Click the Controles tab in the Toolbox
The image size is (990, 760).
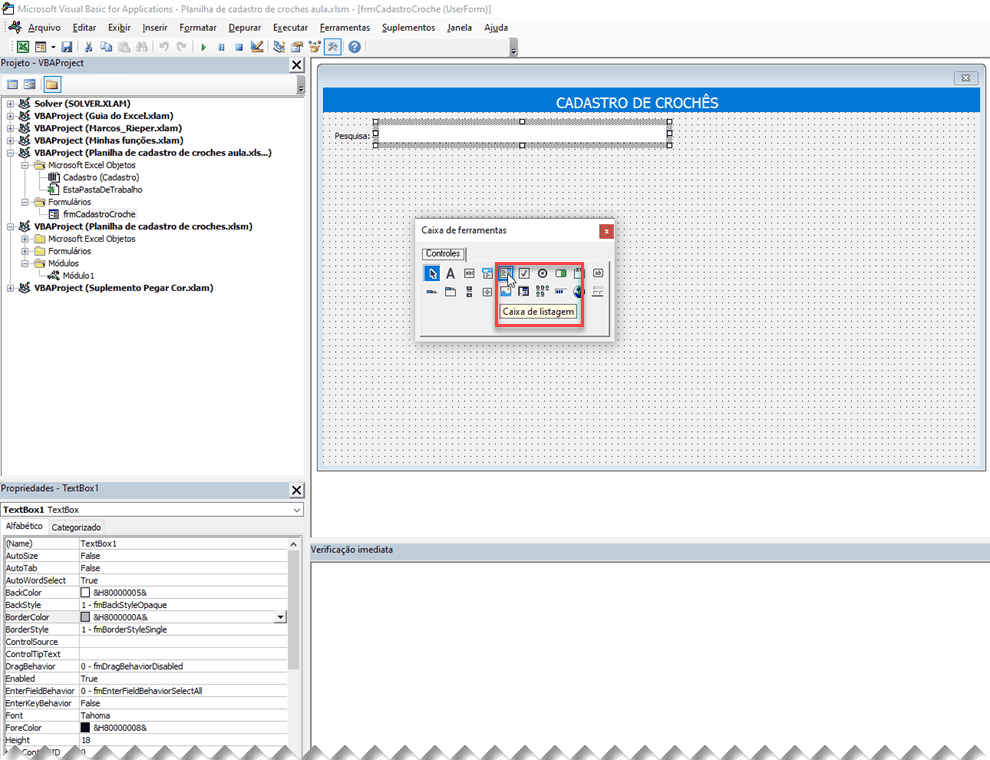tap(443, 253)
